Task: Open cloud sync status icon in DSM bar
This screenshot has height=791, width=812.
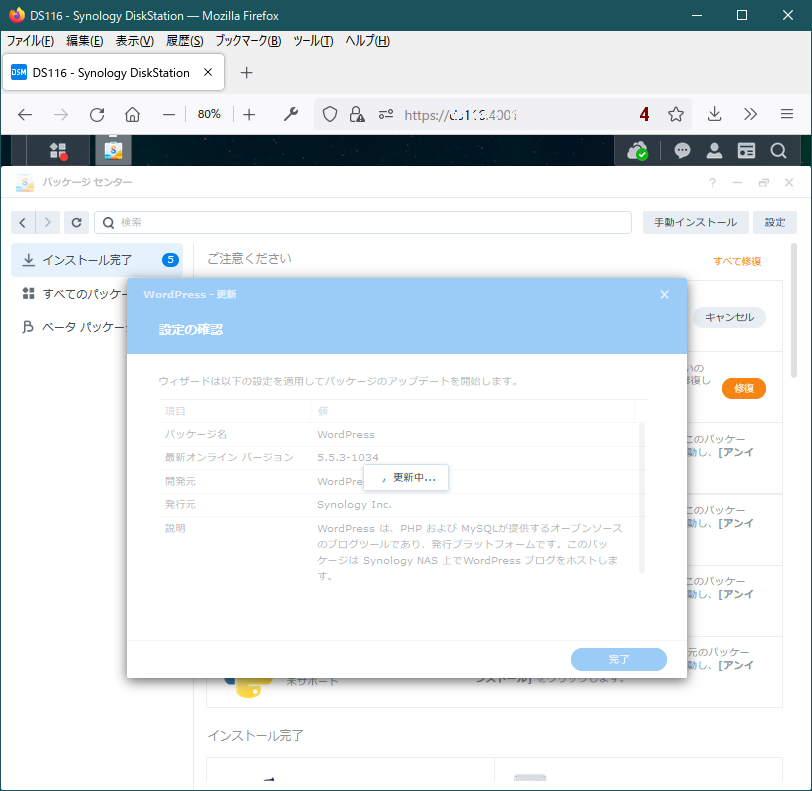Action: 637,151
